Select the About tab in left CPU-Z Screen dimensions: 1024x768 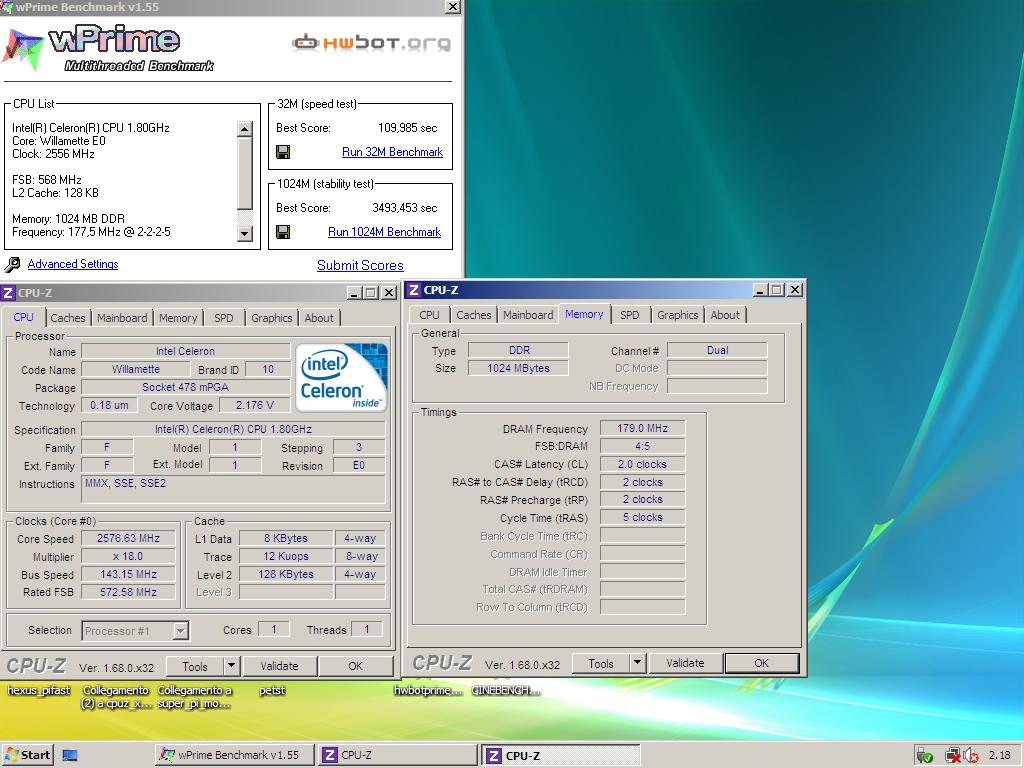pos(319,318)
